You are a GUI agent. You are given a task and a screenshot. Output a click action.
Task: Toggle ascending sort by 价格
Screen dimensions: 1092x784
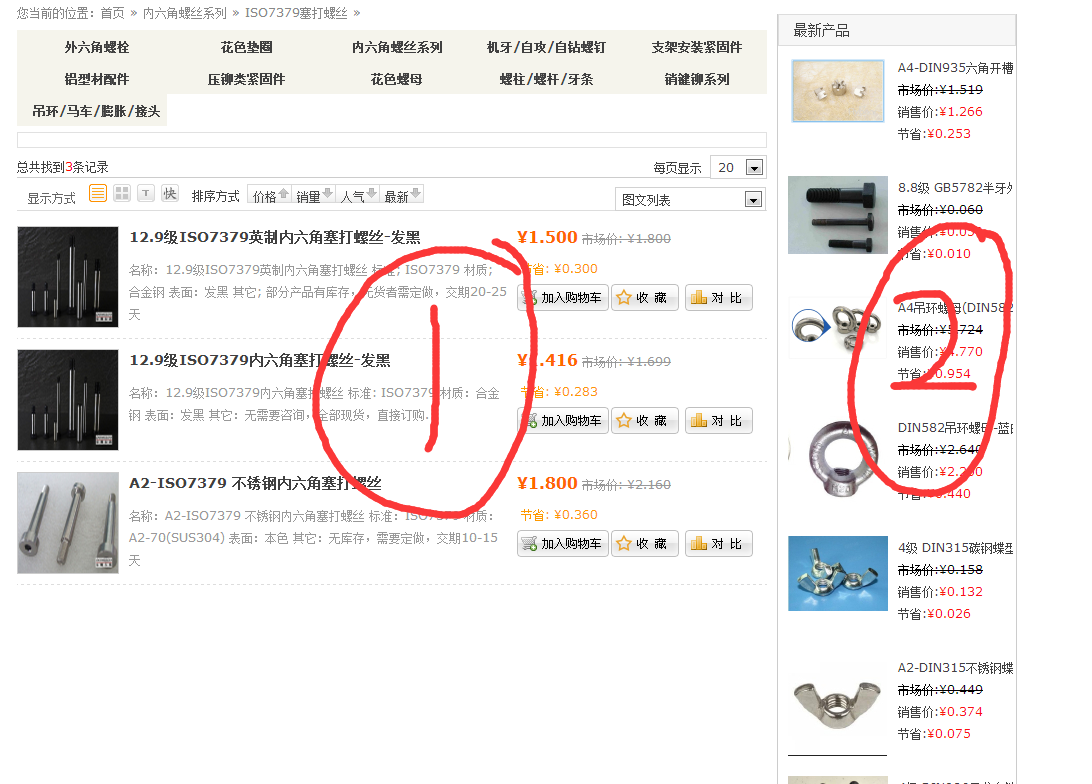285,193
